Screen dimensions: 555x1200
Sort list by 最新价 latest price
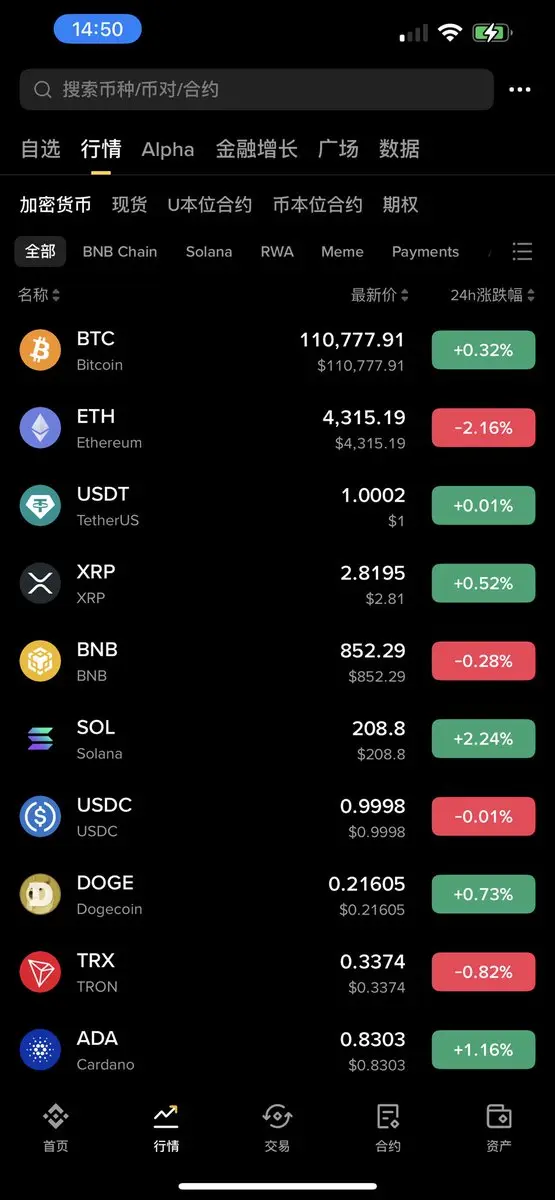(x=380, y=295)
